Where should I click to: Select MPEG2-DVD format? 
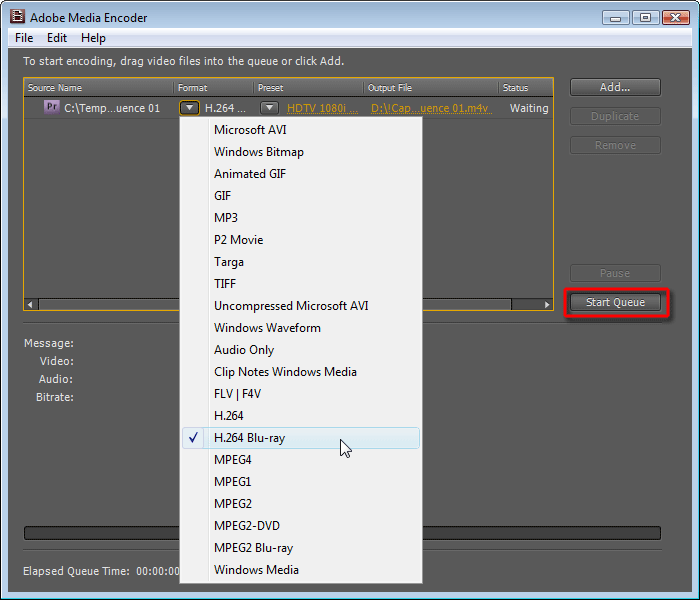click(301, 526)
